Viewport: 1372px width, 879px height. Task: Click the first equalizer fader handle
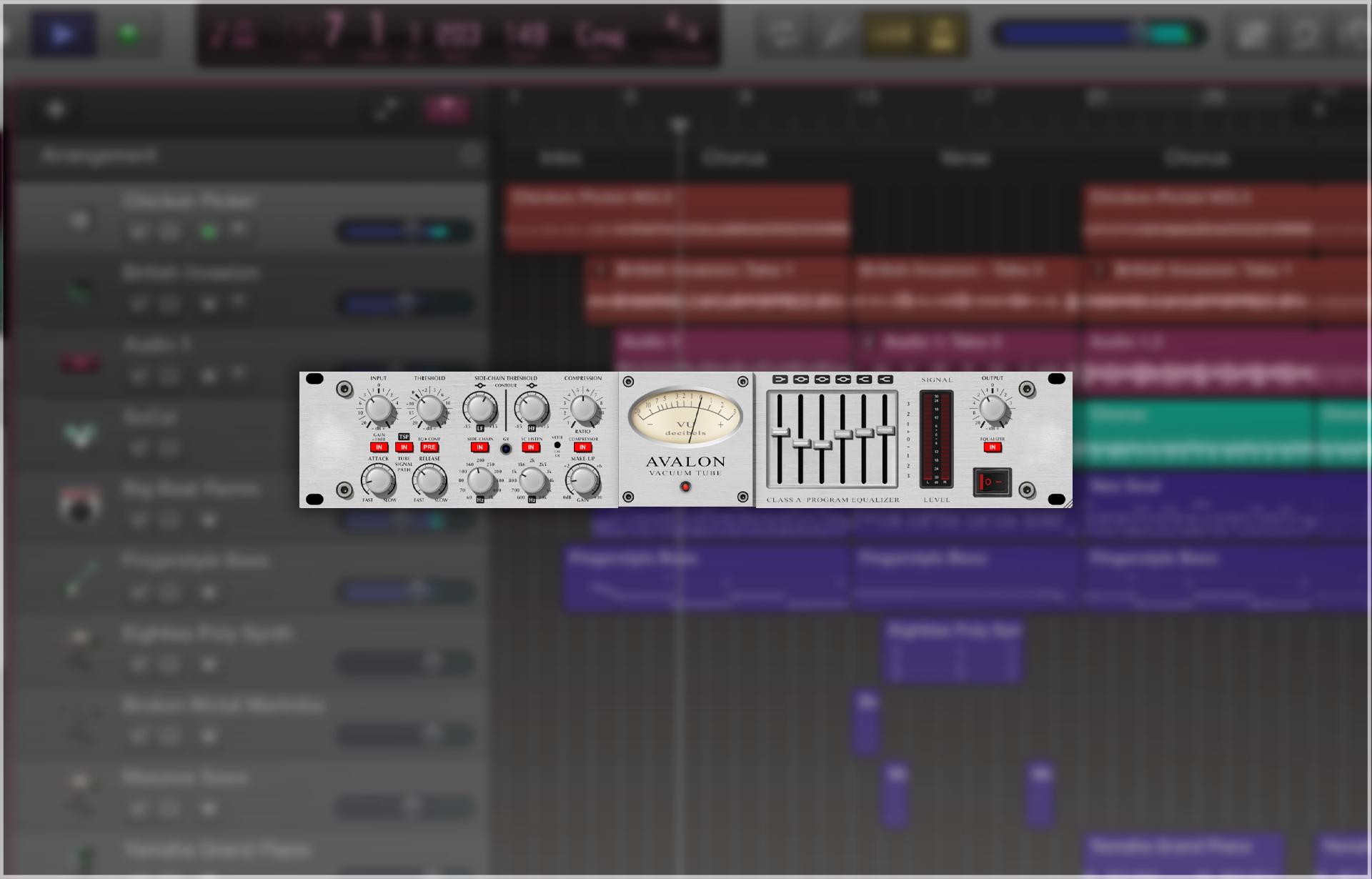point(780,432)
